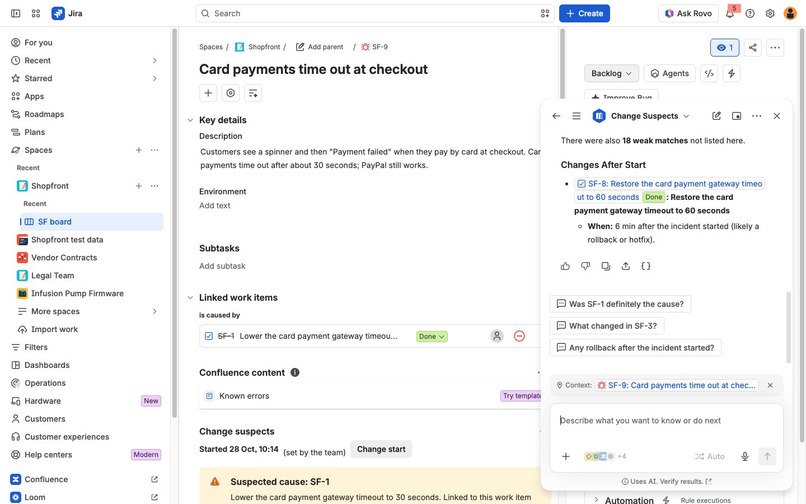This screenshot has width=806, height=504.
Task: Click the microphone icon in chat input
Action: [x=744, y=456]
